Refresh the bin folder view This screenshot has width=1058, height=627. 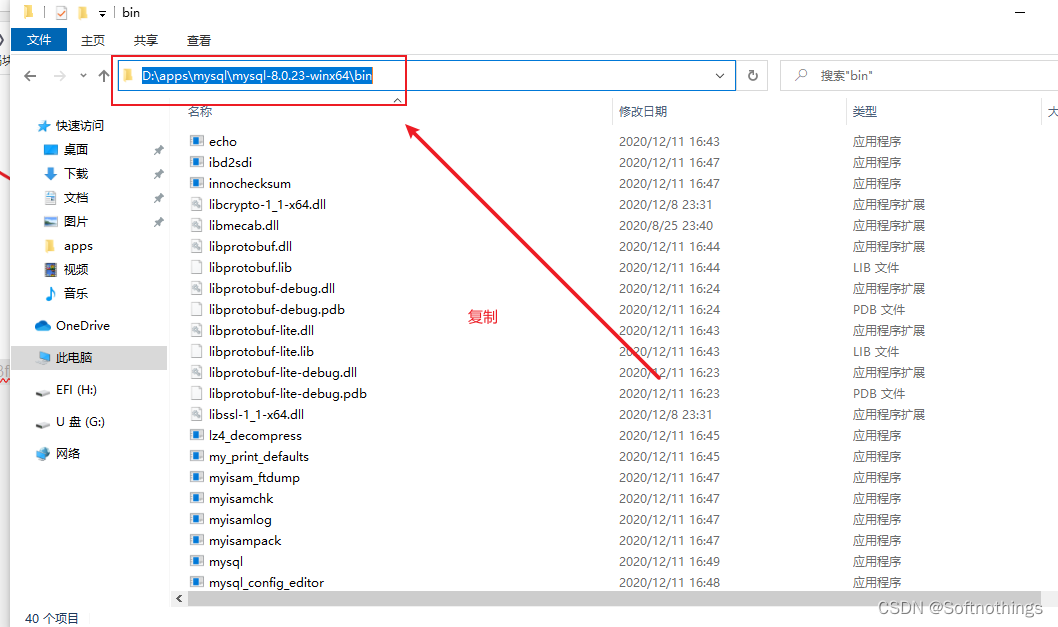click(x=753, y=76)
